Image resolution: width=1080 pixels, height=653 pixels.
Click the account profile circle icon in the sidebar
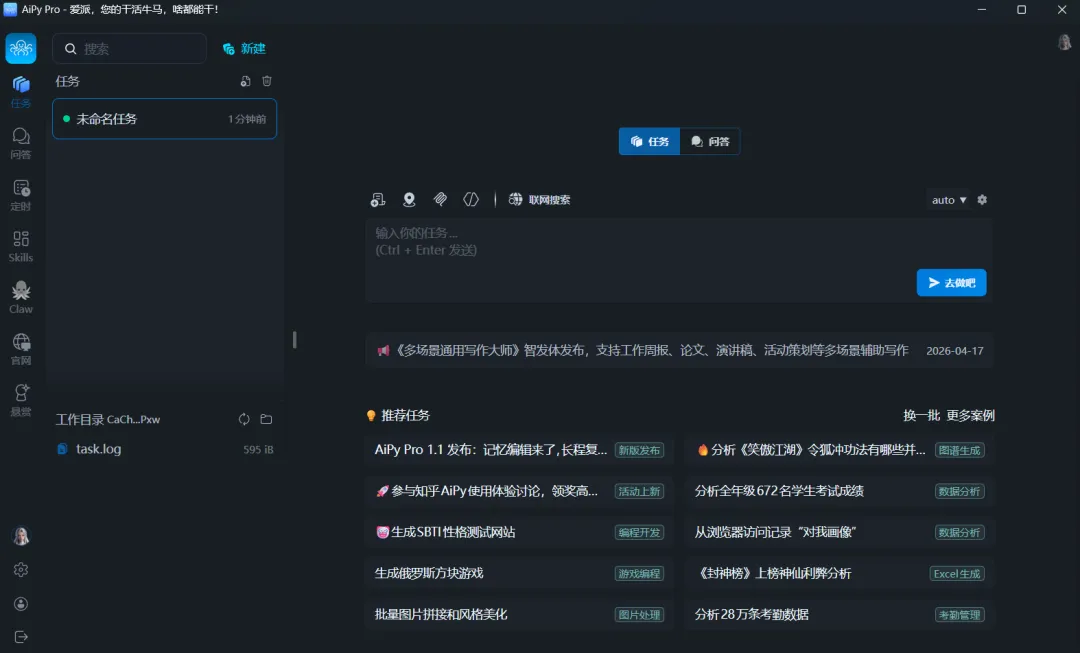point(21,603)
